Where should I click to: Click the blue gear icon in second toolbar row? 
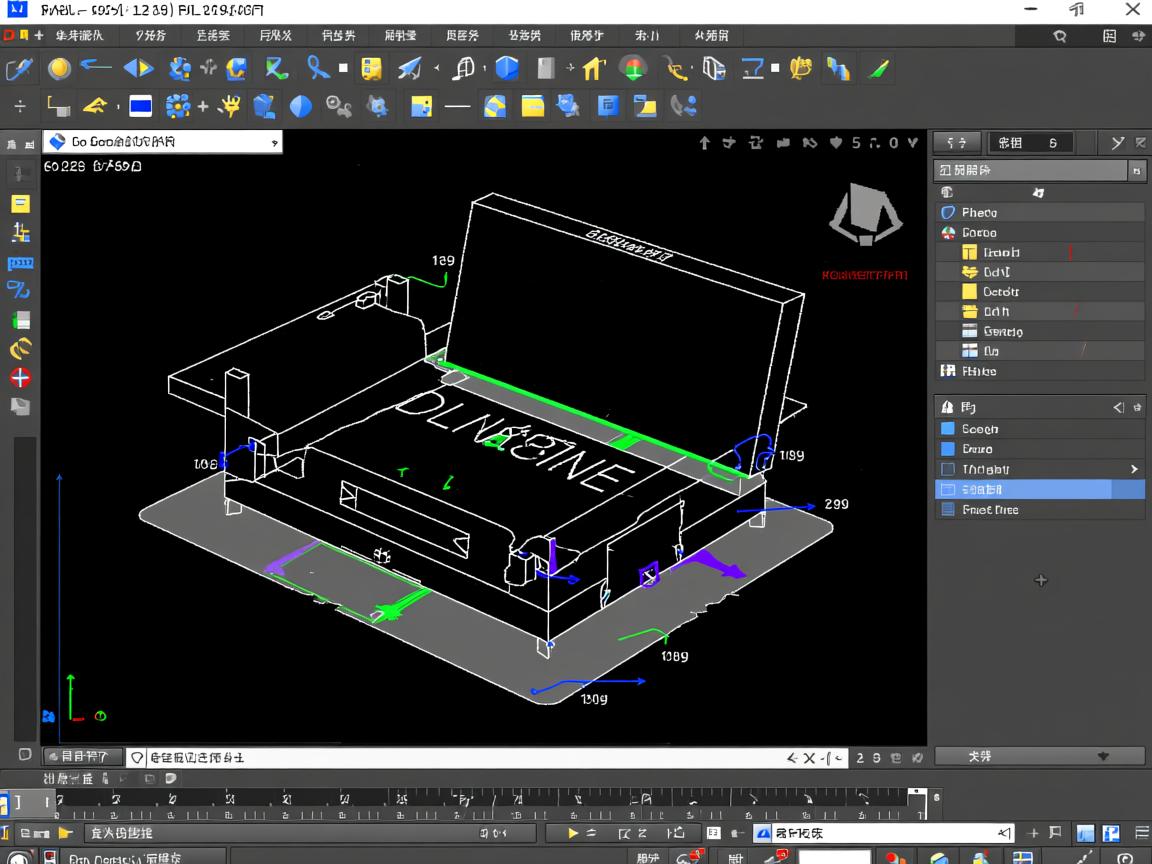[178, 105]
